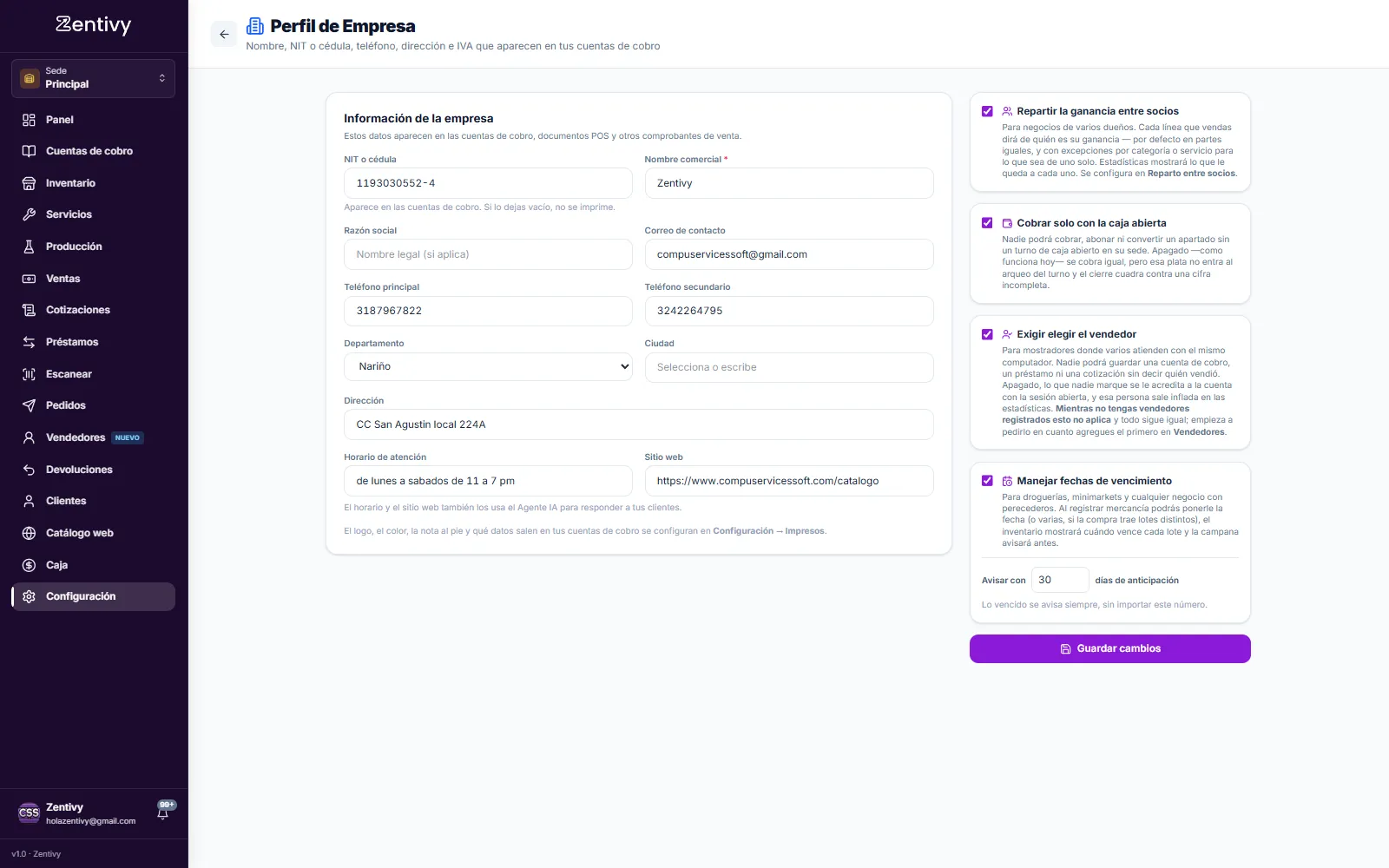Edit the Nombre comercial field

click(x=789, y=183)
